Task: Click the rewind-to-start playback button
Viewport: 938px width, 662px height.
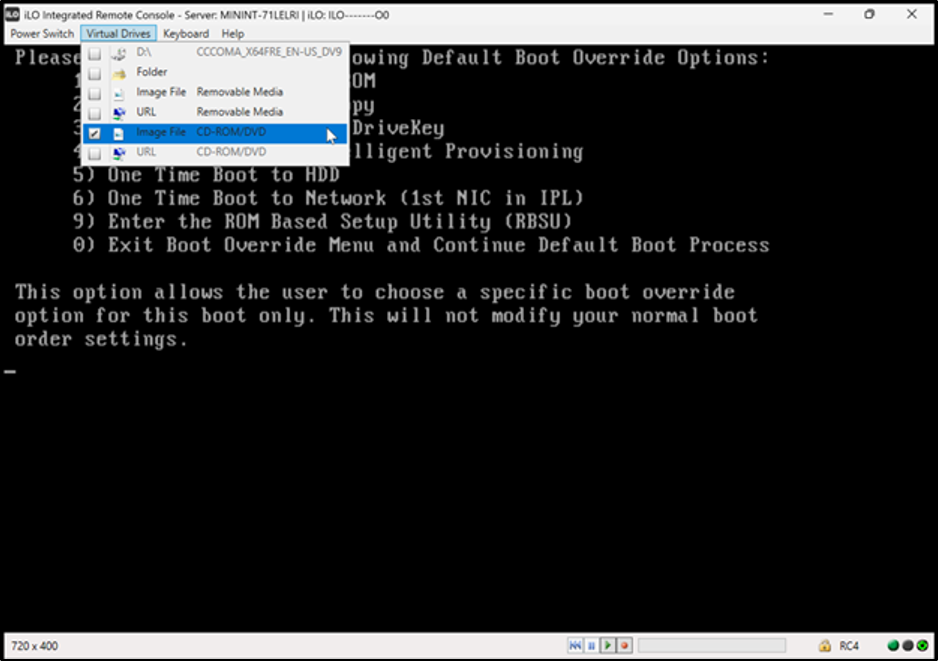Action: 575,646
